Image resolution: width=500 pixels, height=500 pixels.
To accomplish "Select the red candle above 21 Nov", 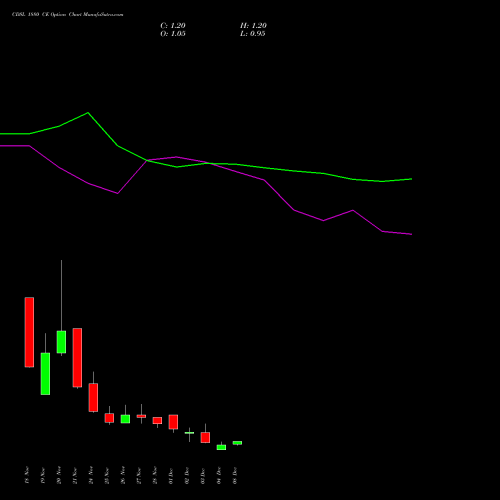I will tap(77, 358).
